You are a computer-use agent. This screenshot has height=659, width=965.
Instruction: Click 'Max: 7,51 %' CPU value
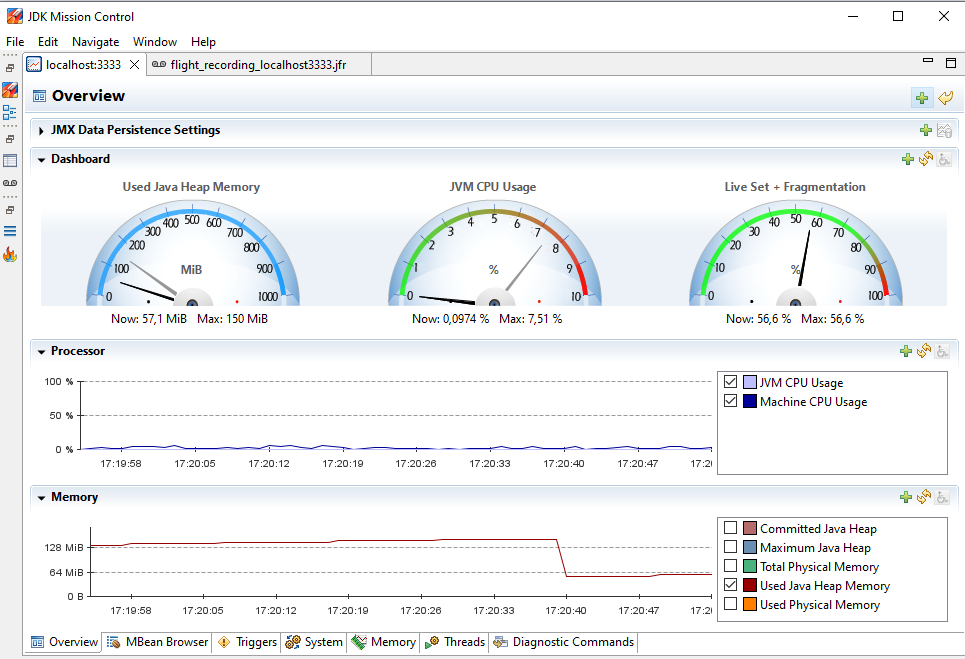click(531, 319)
